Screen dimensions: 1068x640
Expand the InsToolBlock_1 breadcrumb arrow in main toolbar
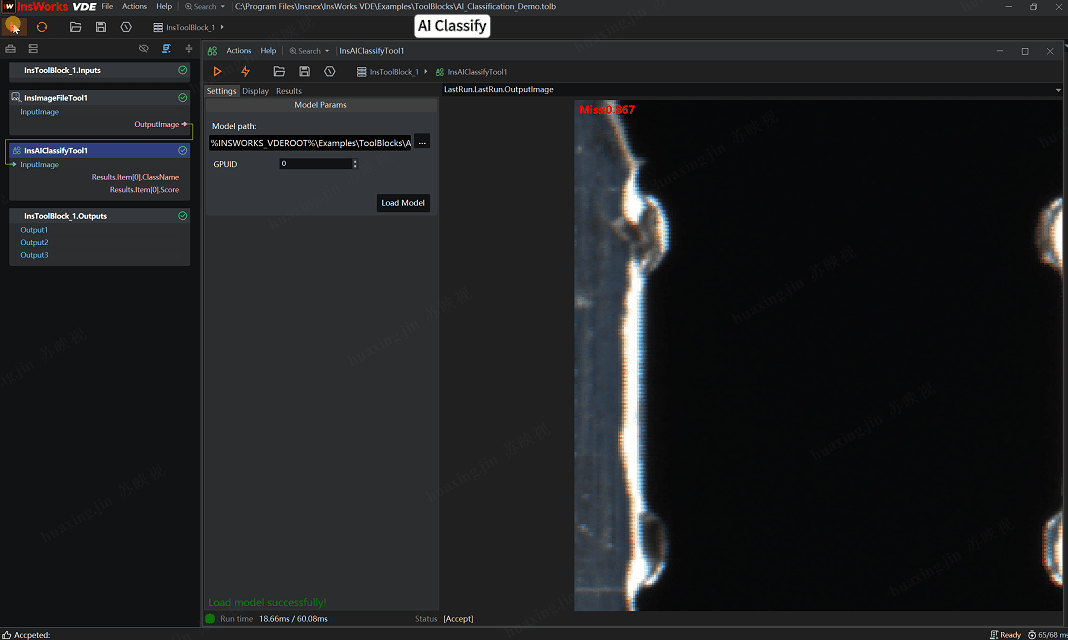click(222, 27)
